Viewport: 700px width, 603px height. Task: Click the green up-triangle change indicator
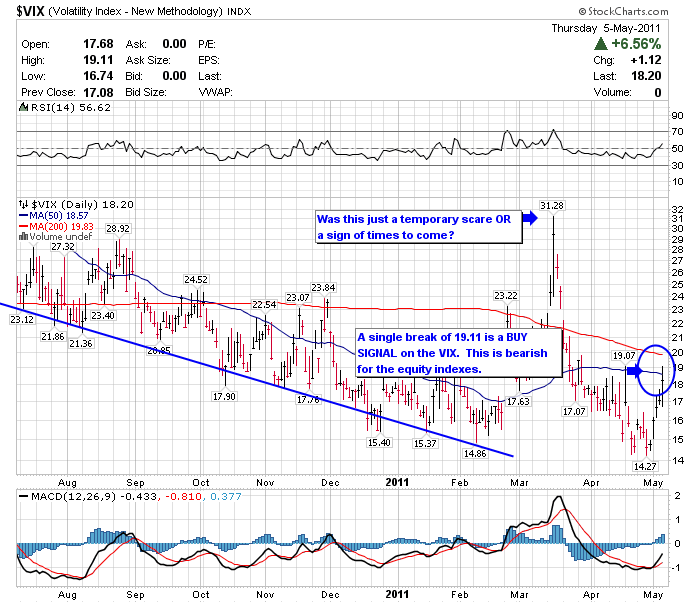pos(601,44)
